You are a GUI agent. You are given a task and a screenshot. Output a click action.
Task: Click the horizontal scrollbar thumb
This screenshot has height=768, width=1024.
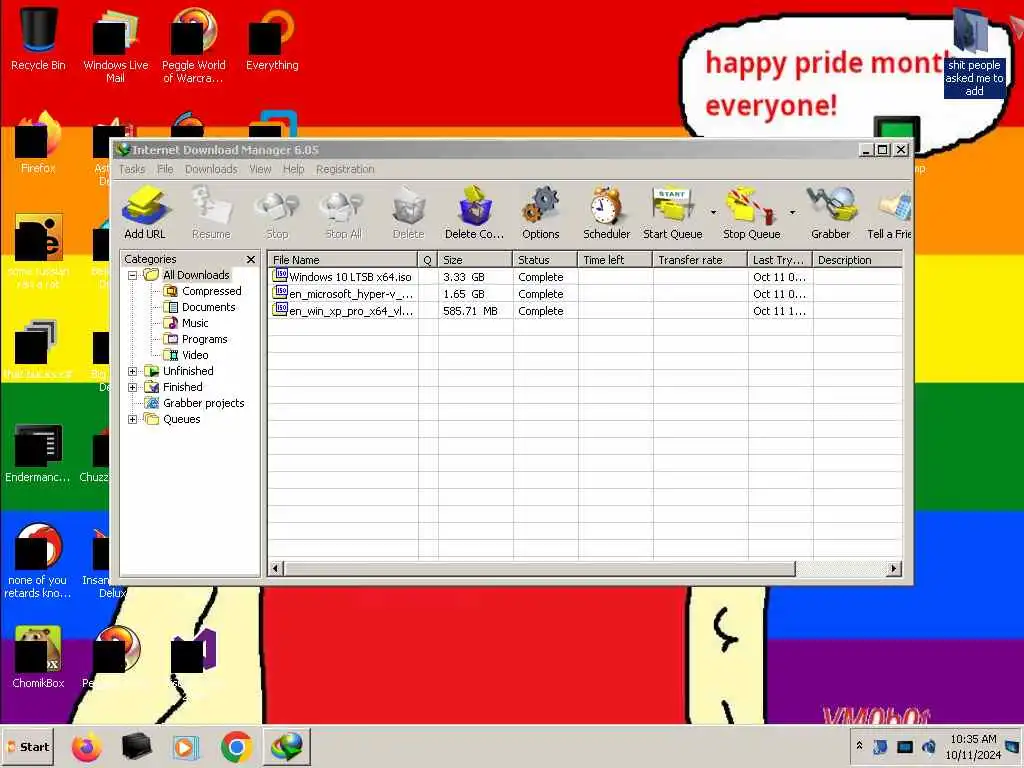[x=539, y=569]
